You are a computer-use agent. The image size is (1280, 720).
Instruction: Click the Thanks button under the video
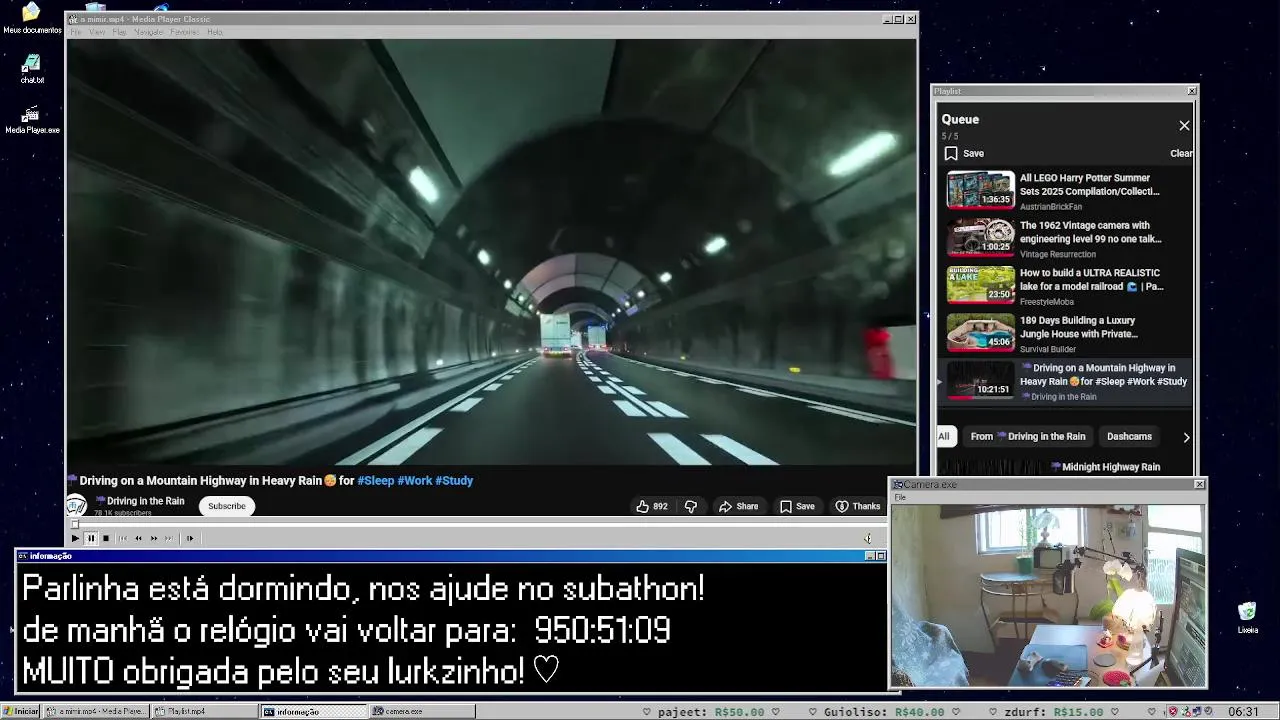click(x=858, y=506)
